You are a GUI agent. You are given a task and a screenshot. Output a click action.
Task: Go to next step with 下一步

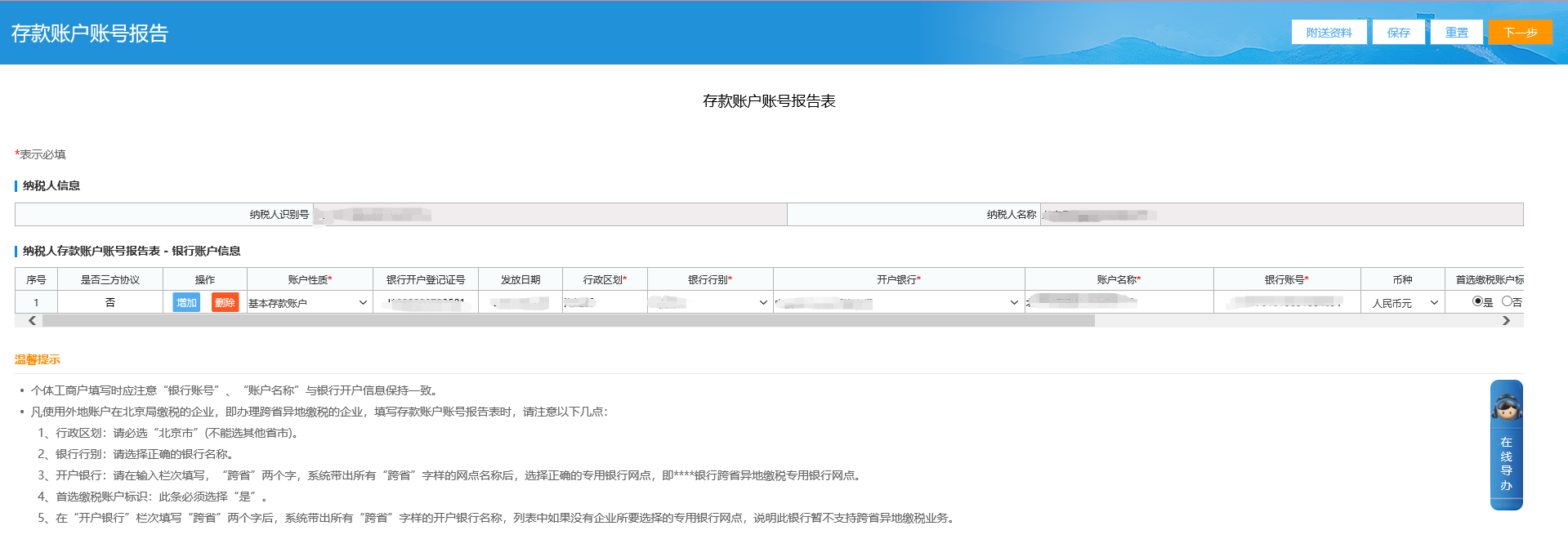tap(1520, 33)
